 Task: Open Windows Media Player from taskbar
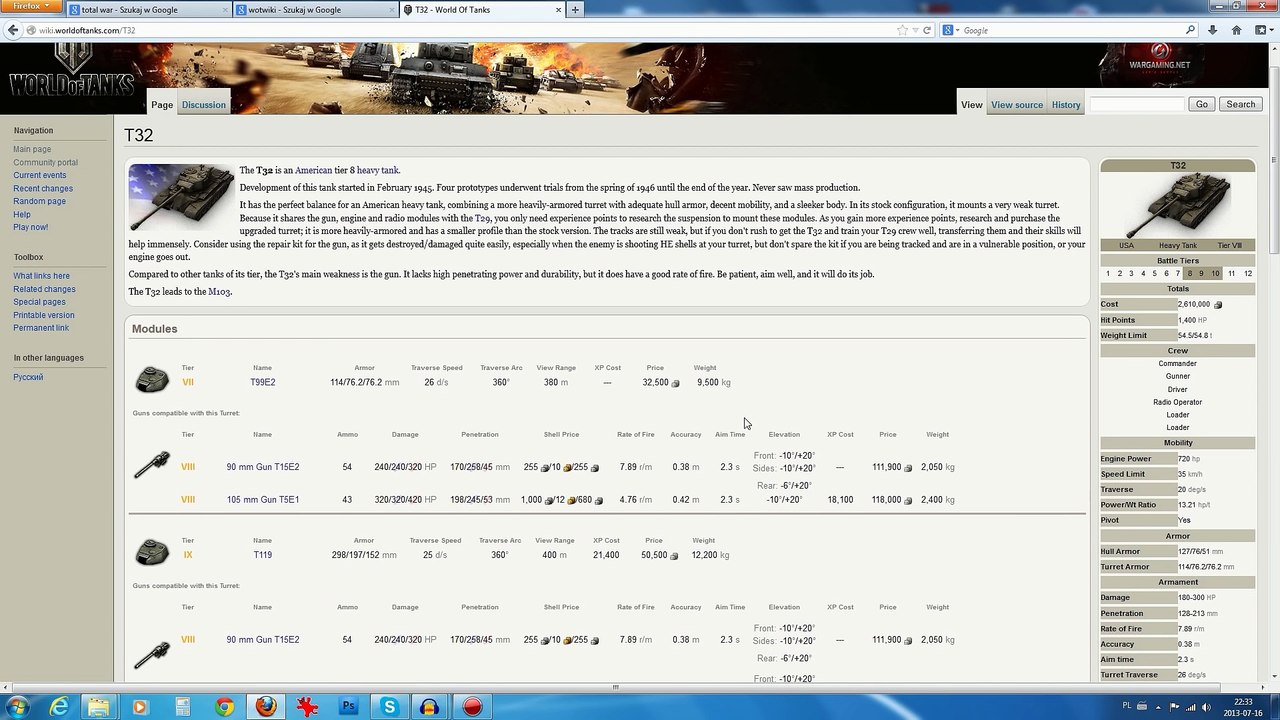(x=139, y=707)
